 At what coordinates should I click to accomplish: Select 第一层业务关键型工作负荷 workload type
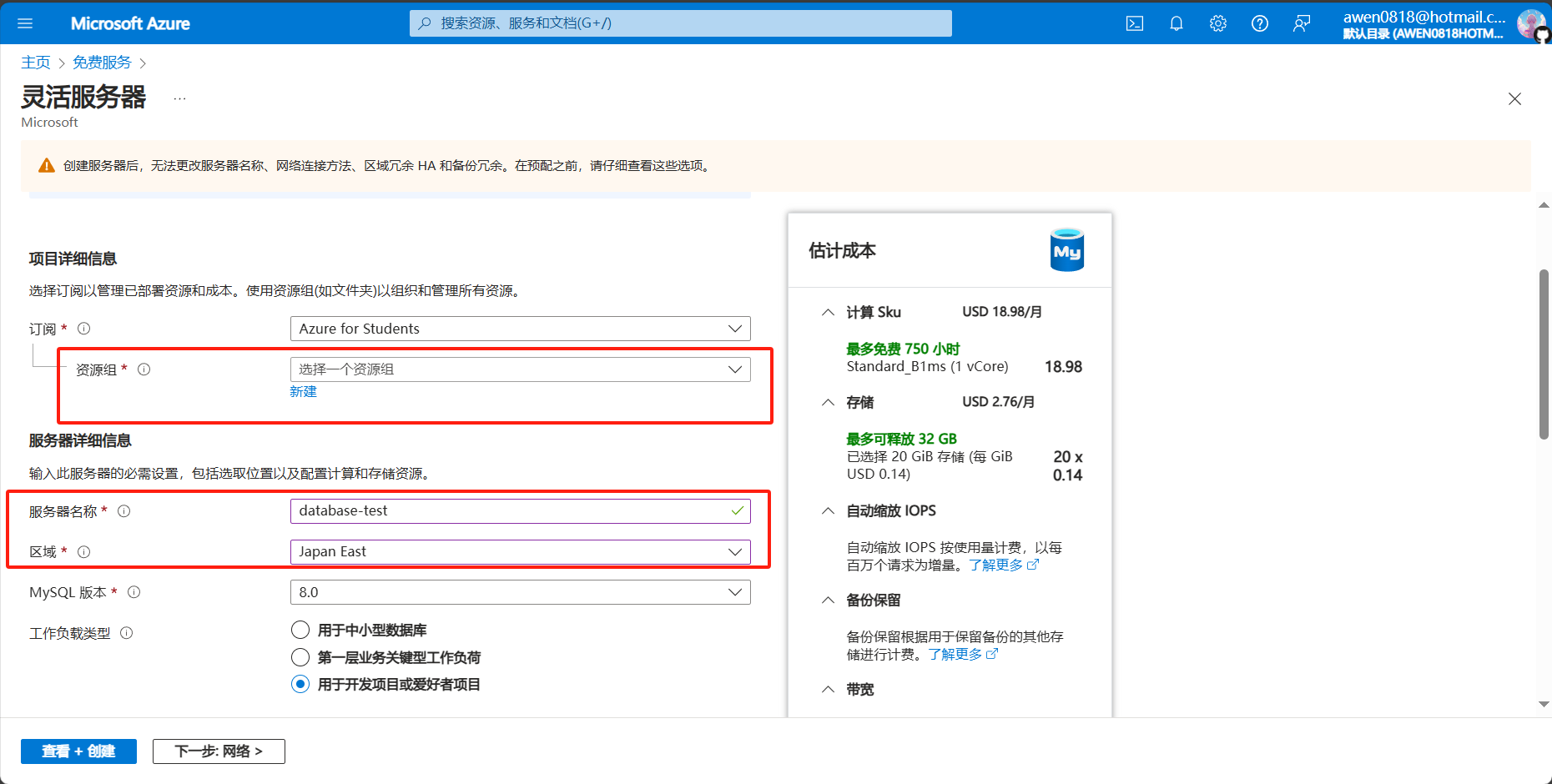[300, 657]
